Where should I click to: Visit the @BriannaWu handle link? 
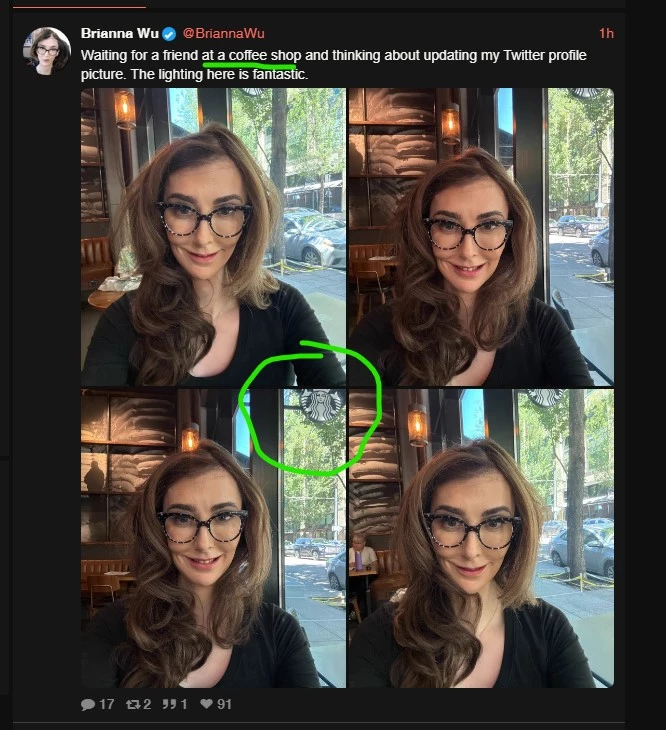point(223,34)
